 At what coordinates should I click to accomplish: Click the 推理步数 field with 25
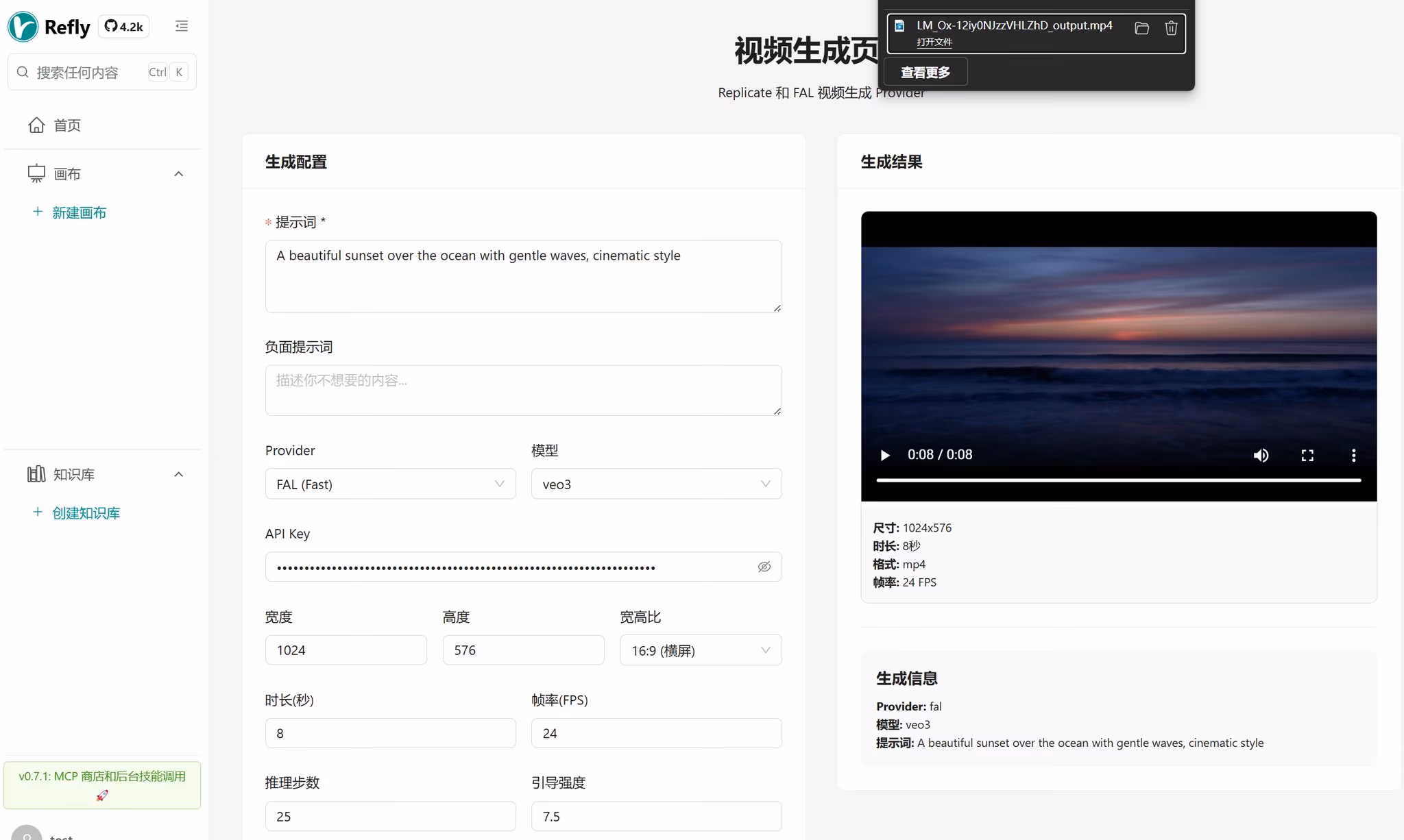(x=390, y=816)
